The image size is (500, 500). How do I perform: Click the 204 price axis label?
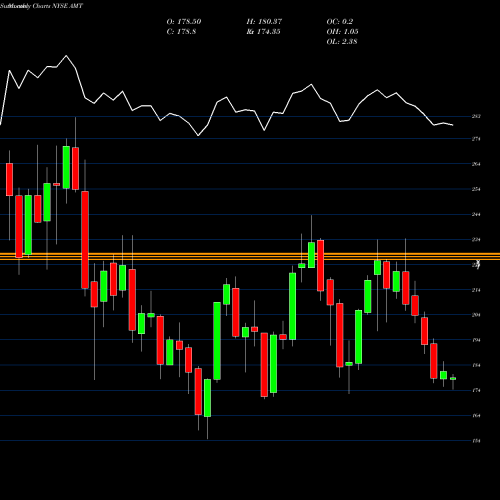point(476,315)
